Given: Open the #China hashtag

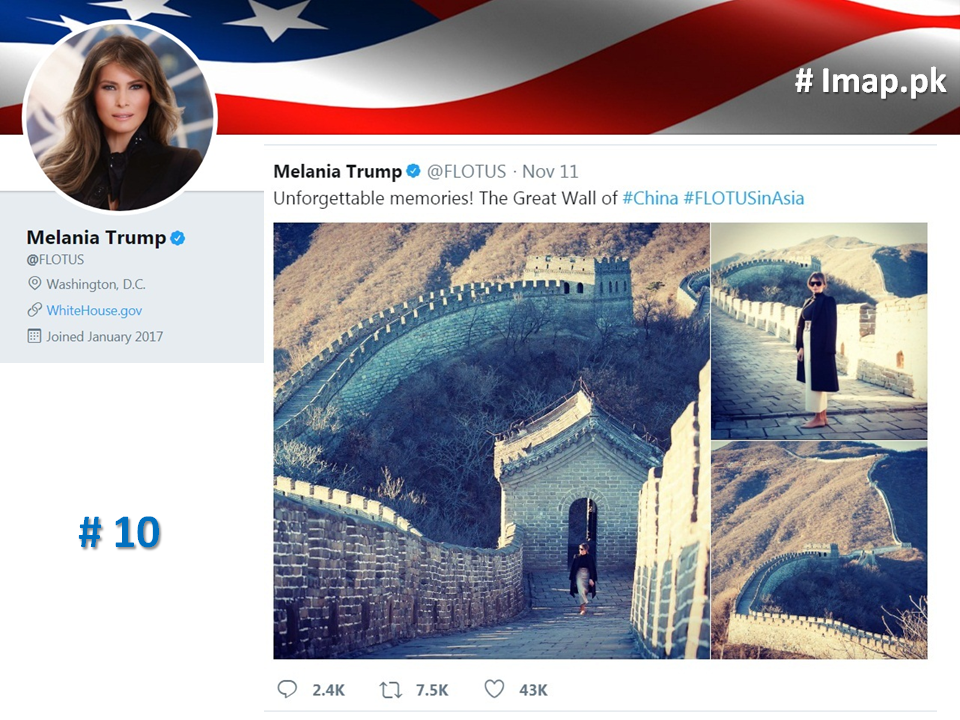Looking at the screenshot, I should click(650, 198).
